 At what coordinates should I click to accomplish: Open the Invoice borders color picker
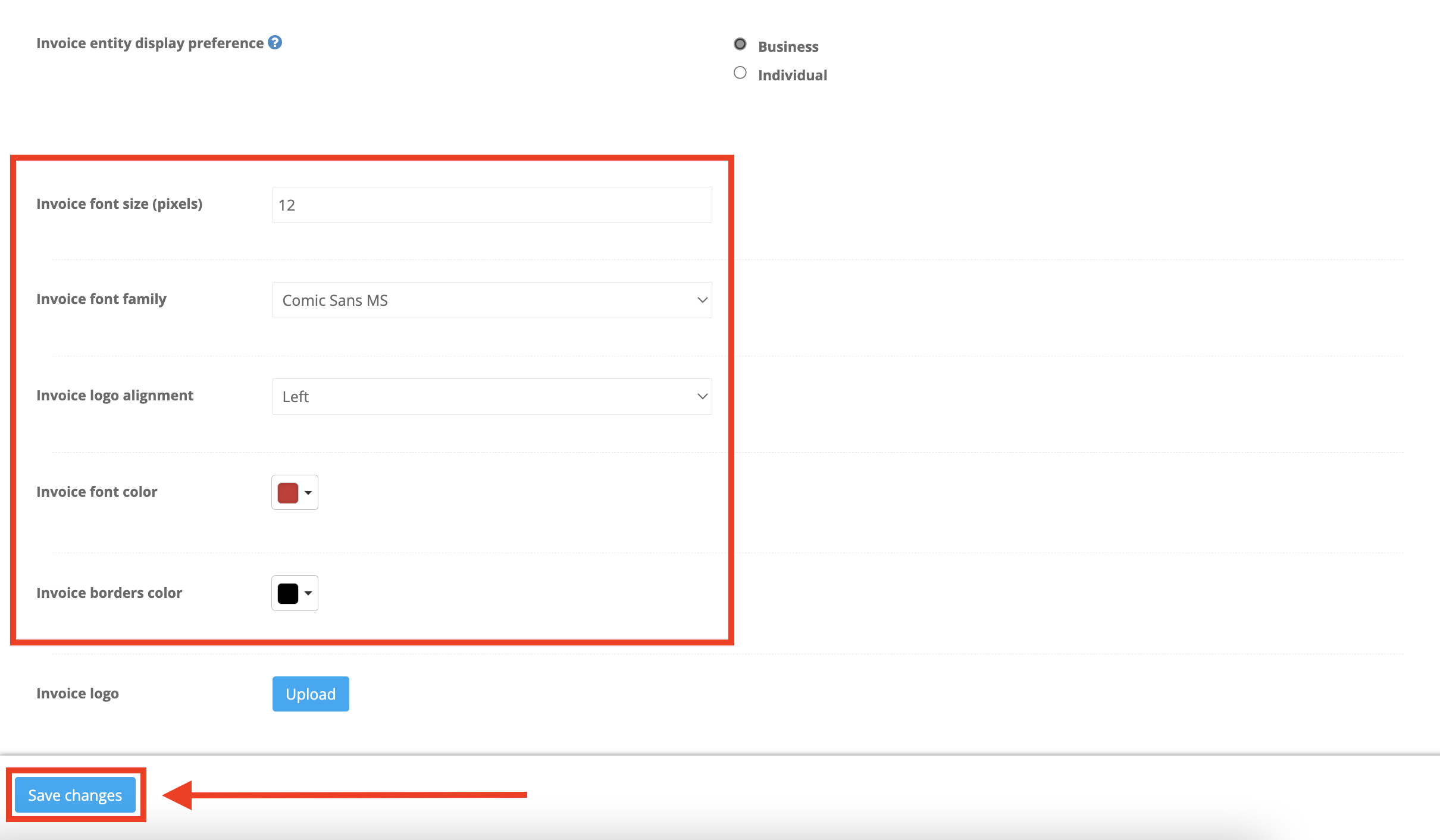click(x=295, y=593)
